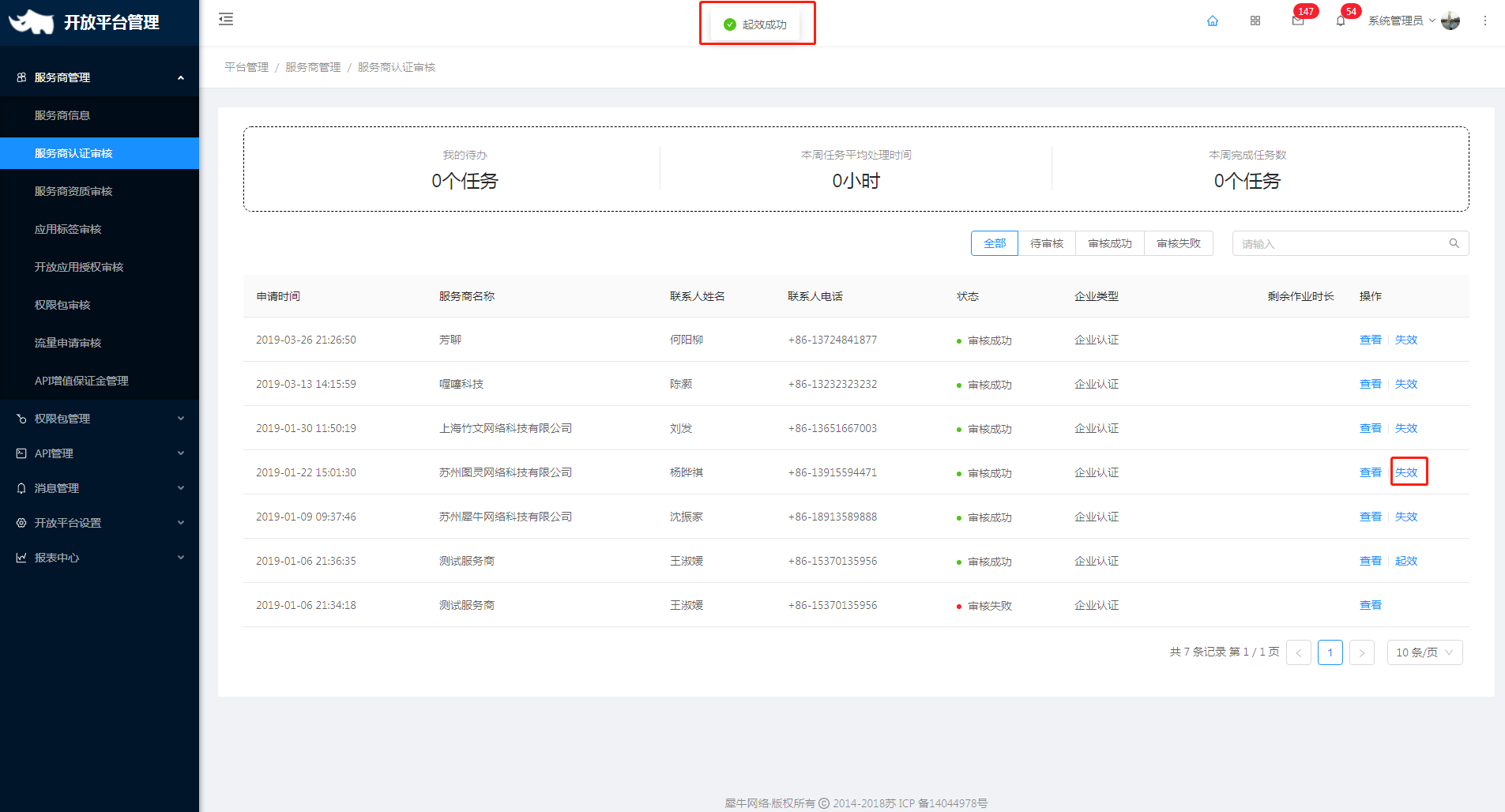Viewport: 1505px width, 812px height.
Task: Click the 申请时间 column header
Action: coord(278,296)
